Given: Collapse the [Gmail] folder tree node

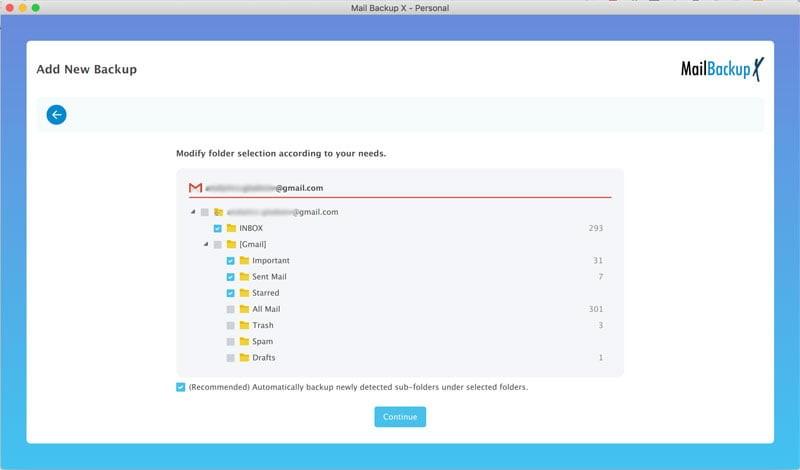Looking at the screenshot, I should pyautogui.click(x=206, y=244).
